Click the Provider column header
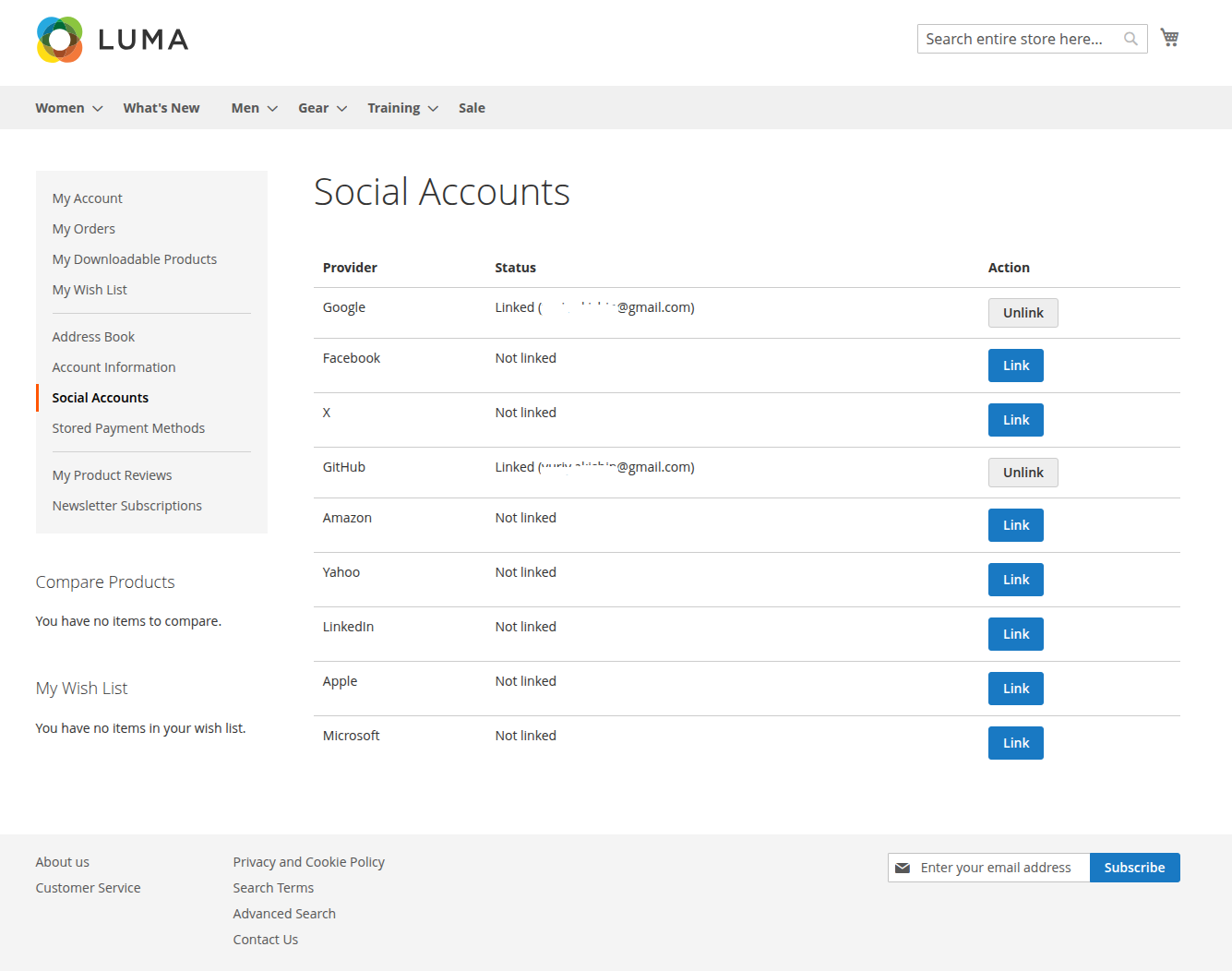Viewport: 1232px width, 971px height. tap(350, 268)
